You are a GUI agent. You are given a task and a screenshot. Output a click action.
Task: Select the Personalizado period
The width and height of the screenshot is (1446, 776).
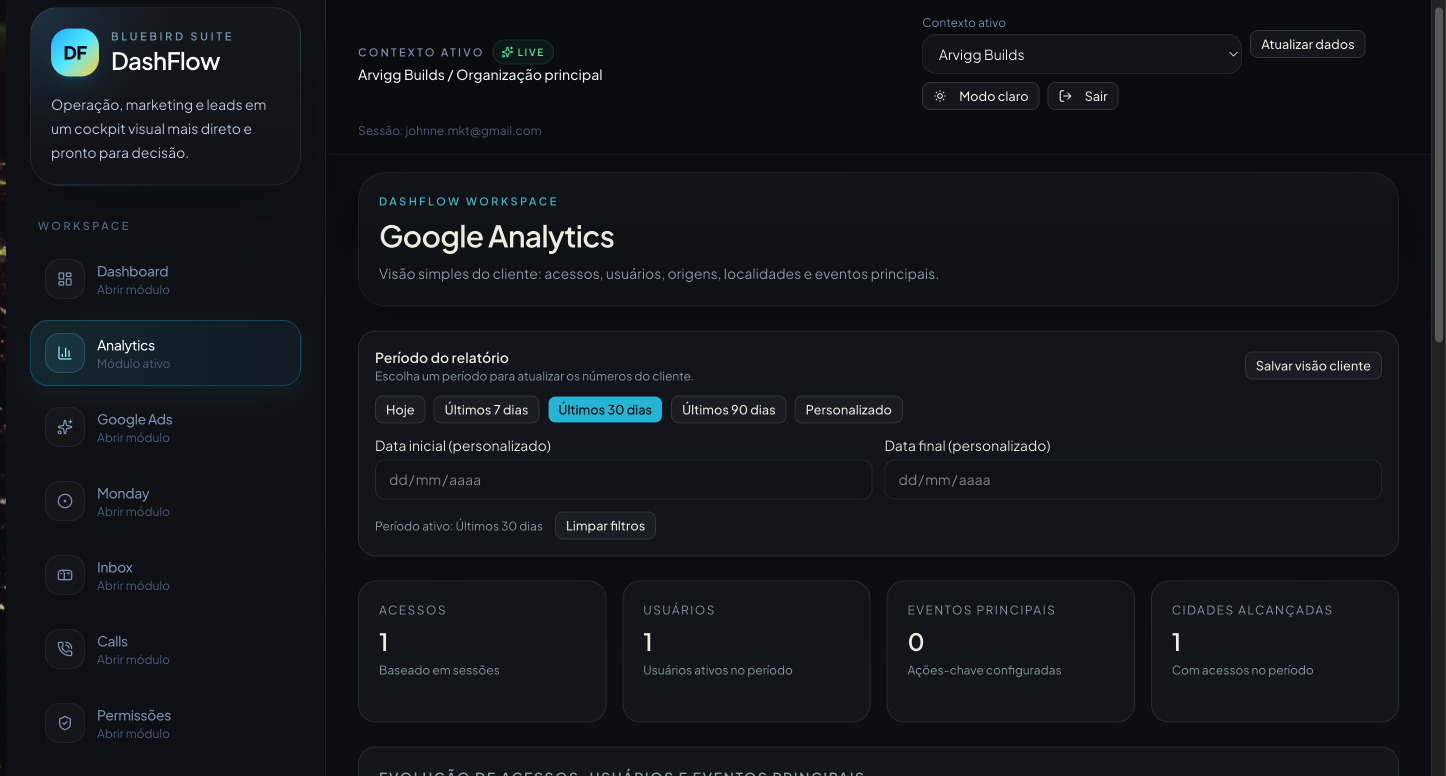click(x=848, y=410)
